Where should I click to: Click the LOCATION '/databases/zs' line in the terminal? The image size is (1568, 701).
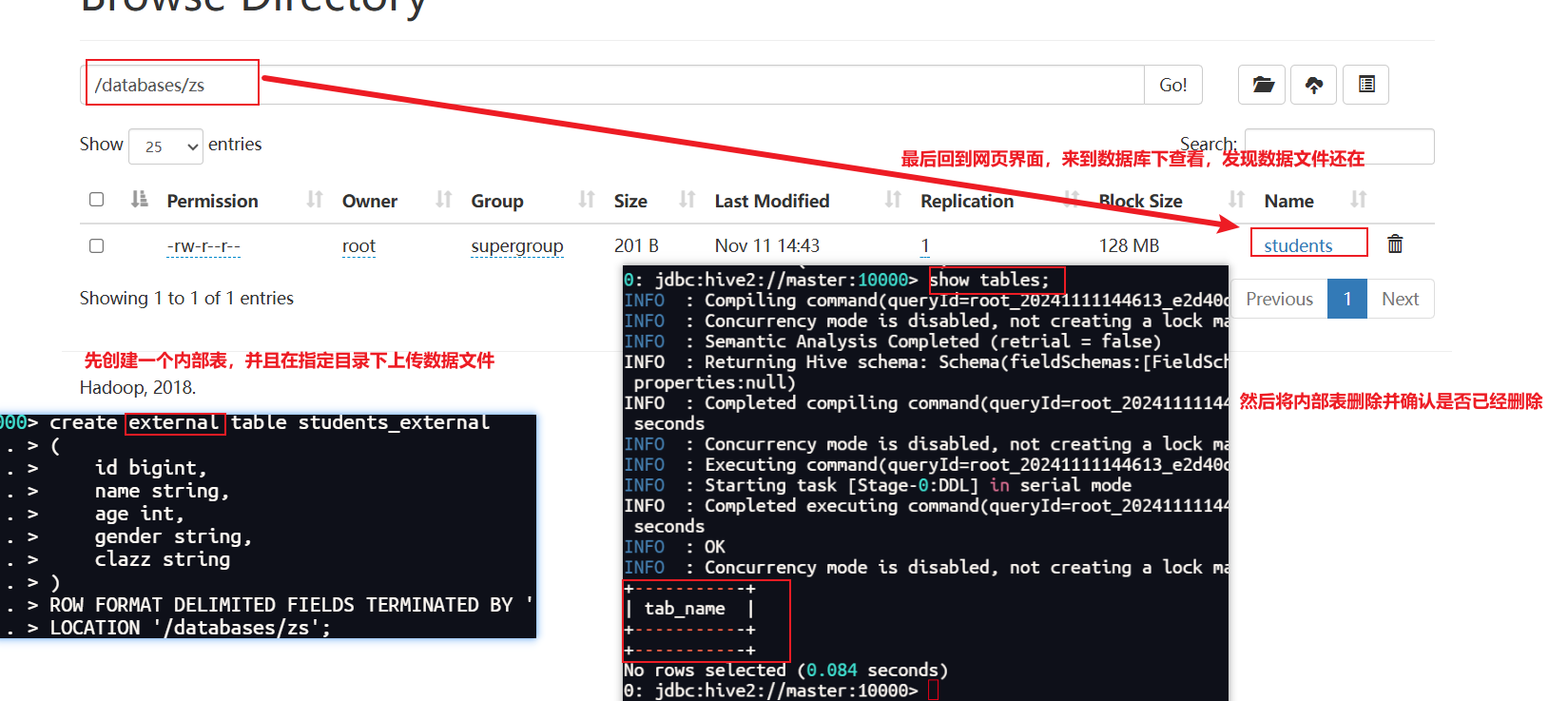190,628
